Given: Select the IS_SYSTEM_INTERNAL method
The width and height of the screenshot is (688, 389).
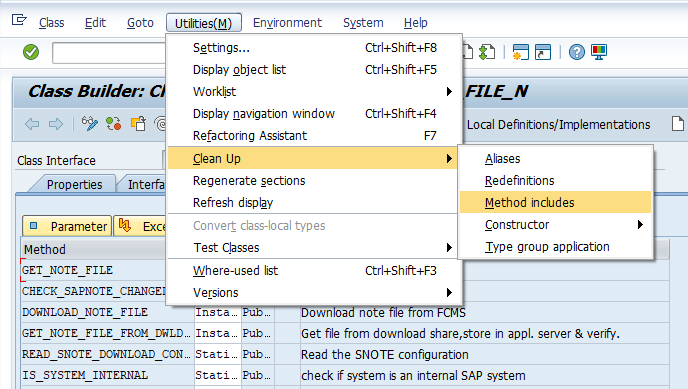Looking at the screenshot, I should [x=107, y=375].
